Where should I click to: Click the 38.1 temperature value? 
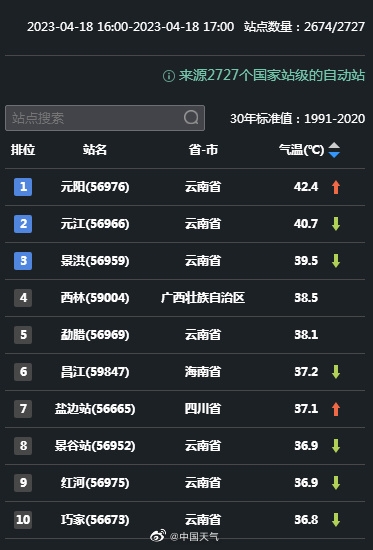[306, 335]
